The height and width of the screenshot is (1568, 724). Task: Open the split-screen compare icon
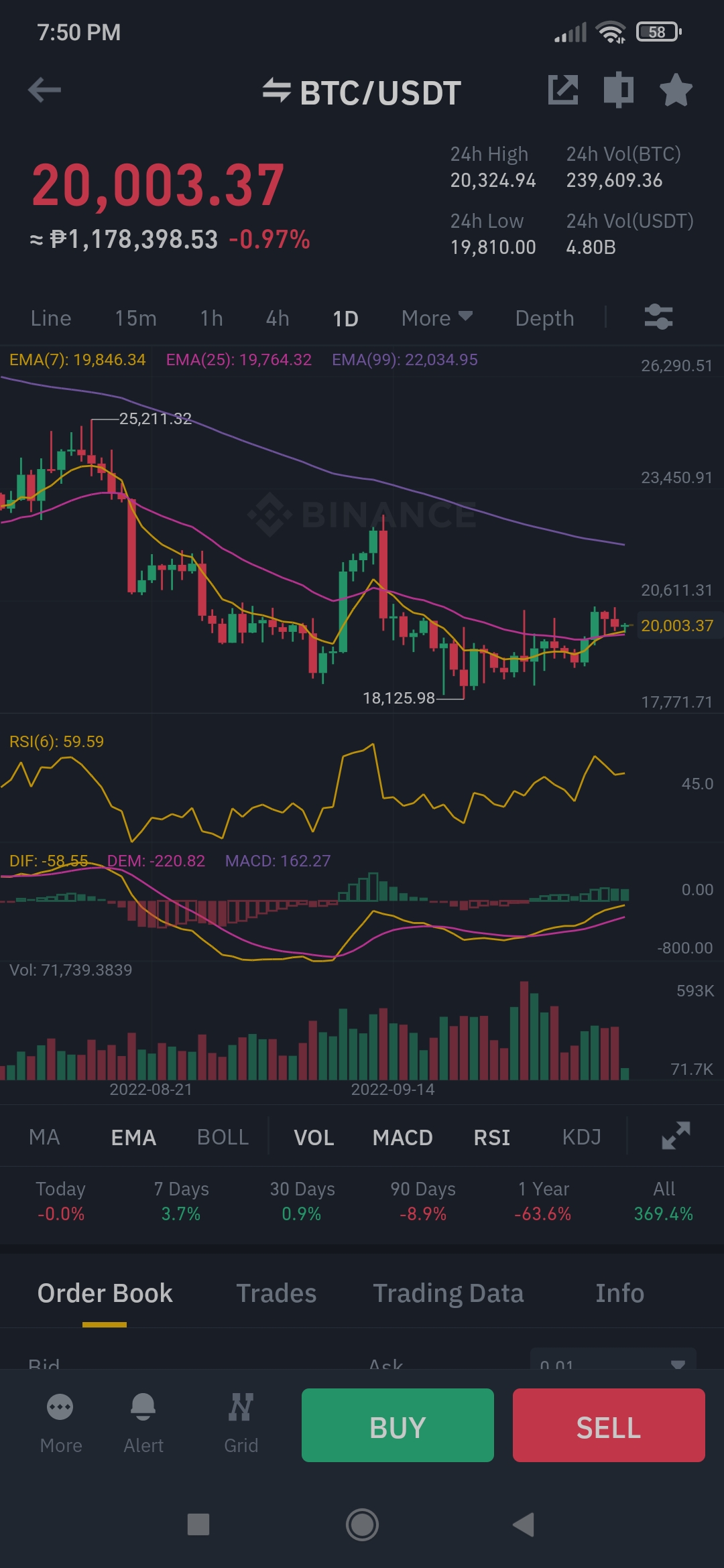619,90
